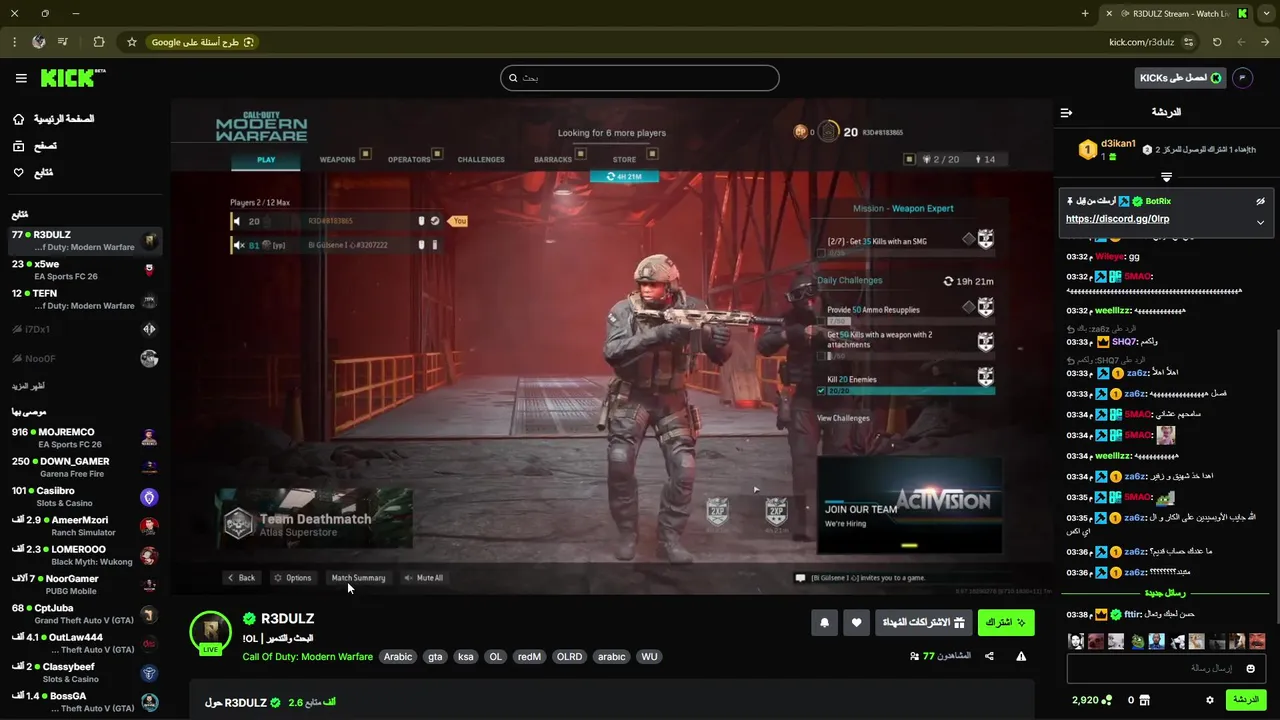Click the R3DULZ streamer avatar with LIVE badge

click(210, 632)
